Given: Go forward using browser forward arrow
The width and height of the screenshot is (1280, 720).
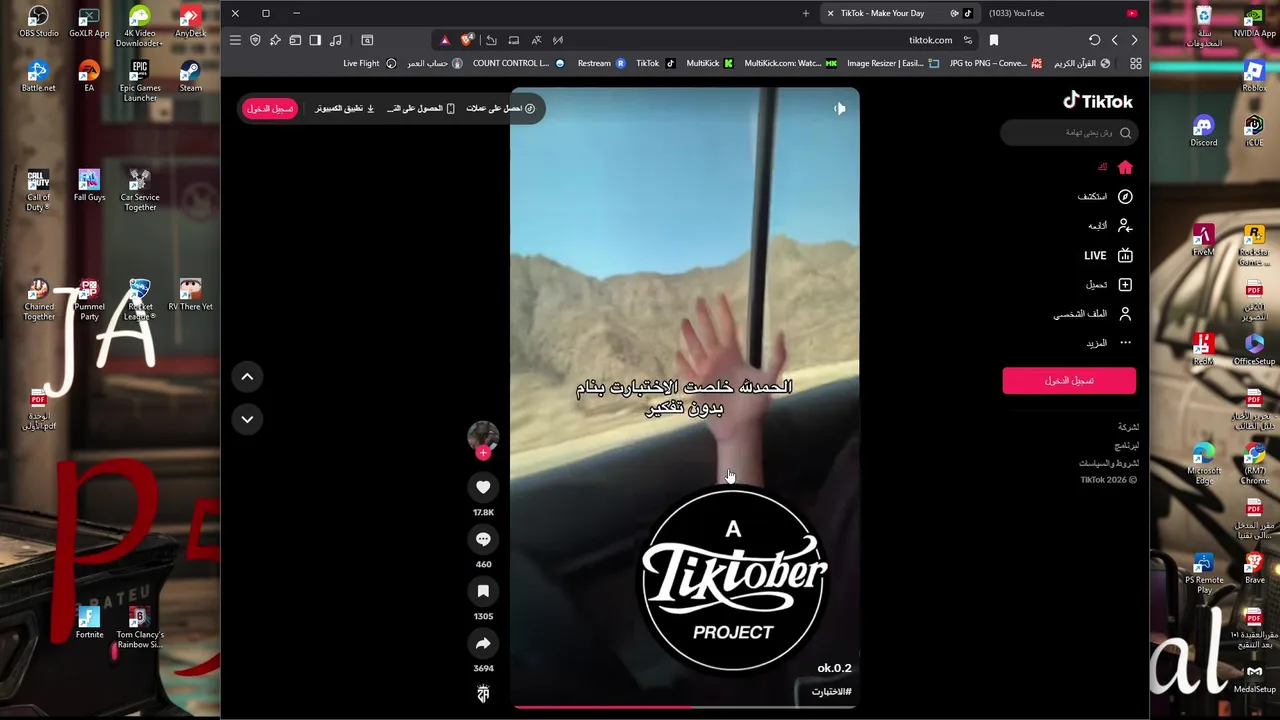Looking at the screenshot, I should pyautogui.click(x=1134, y=40).
